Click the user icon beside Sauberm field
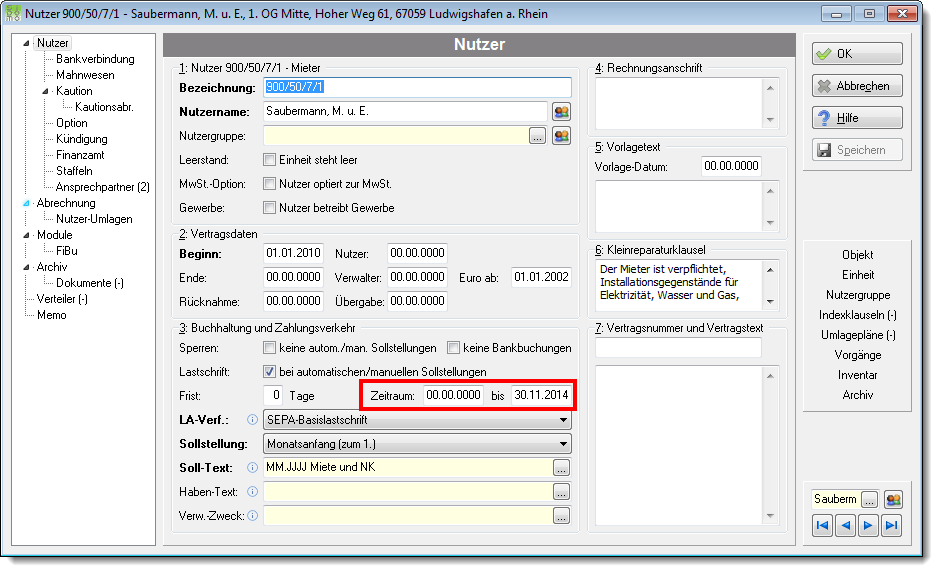938x572 pixels. [893, 499]
